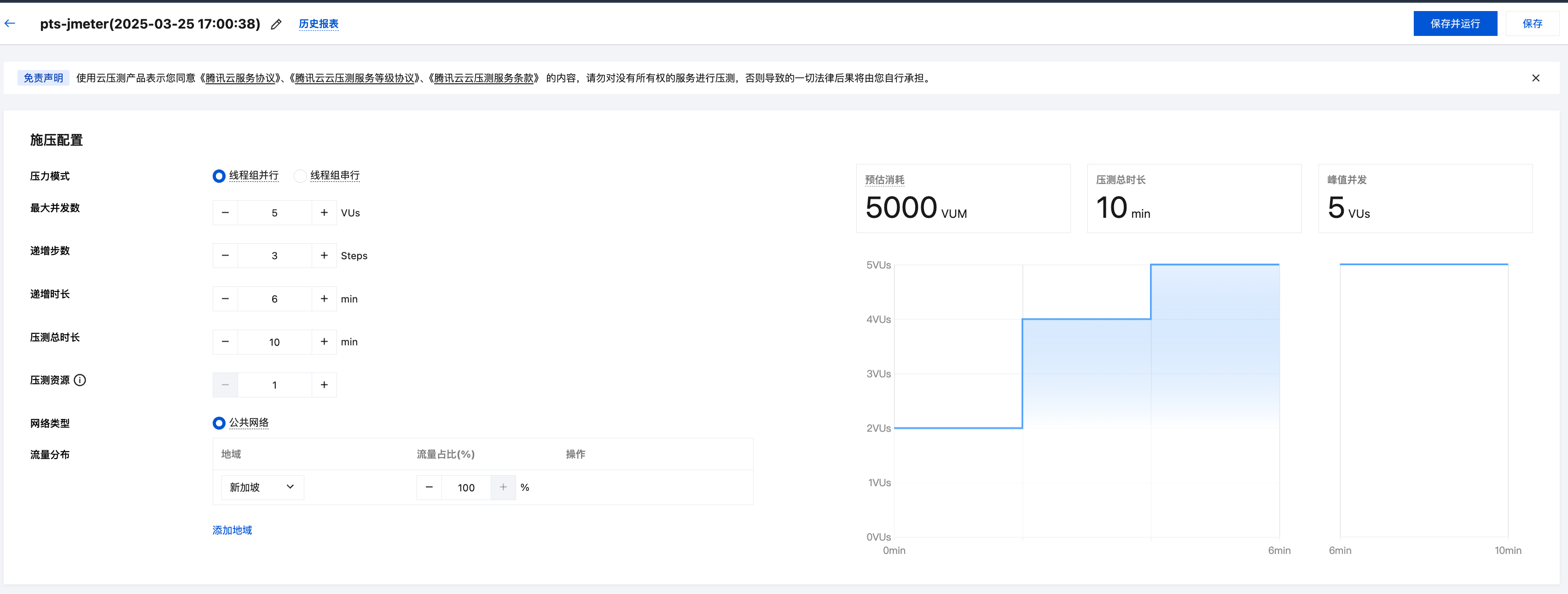Decrease 流量占比 percentage with the minus icon
This screenshot has height=594, width=1568.
click(429, 488)
